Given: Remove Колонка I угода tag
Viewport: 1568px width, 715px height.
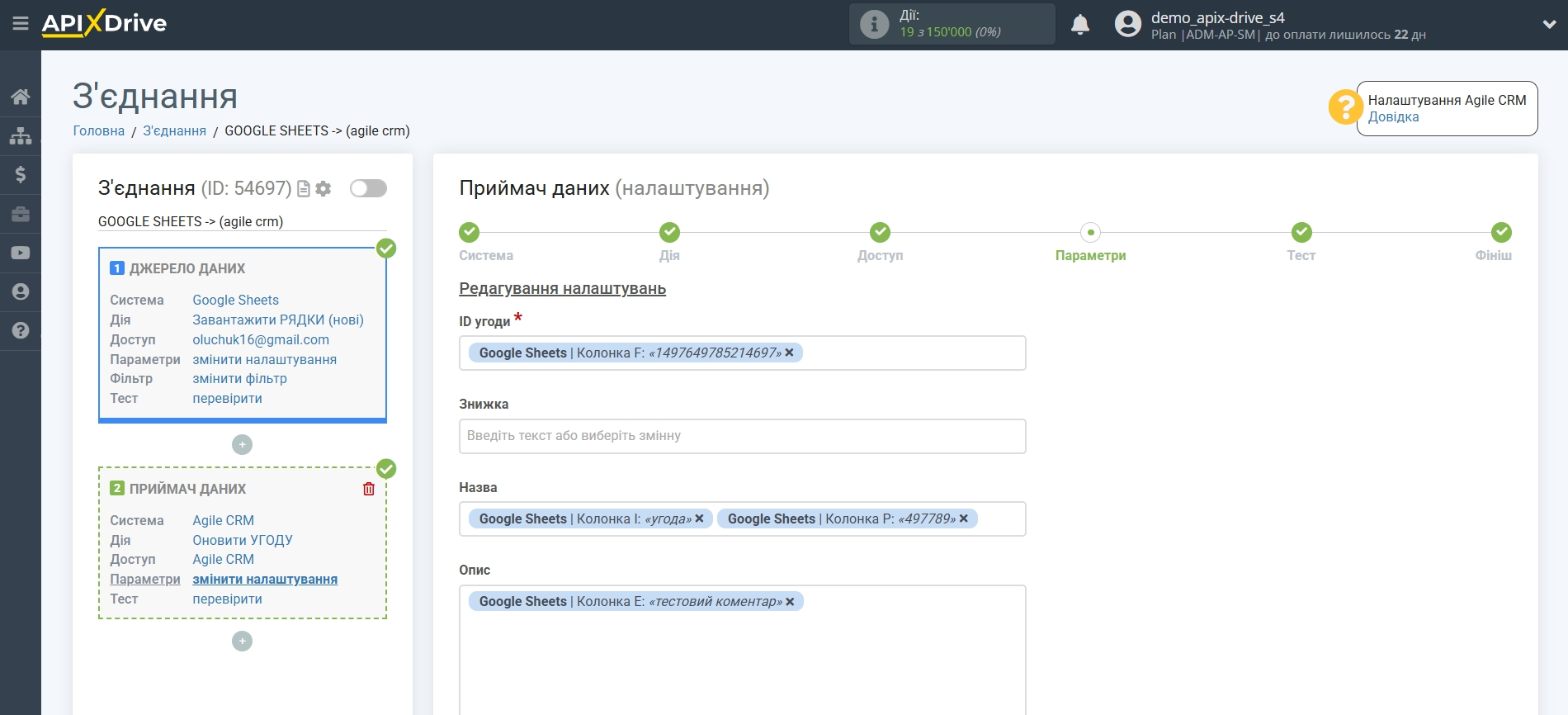Looking at the screenshot, I should click(x=699, y=518).
